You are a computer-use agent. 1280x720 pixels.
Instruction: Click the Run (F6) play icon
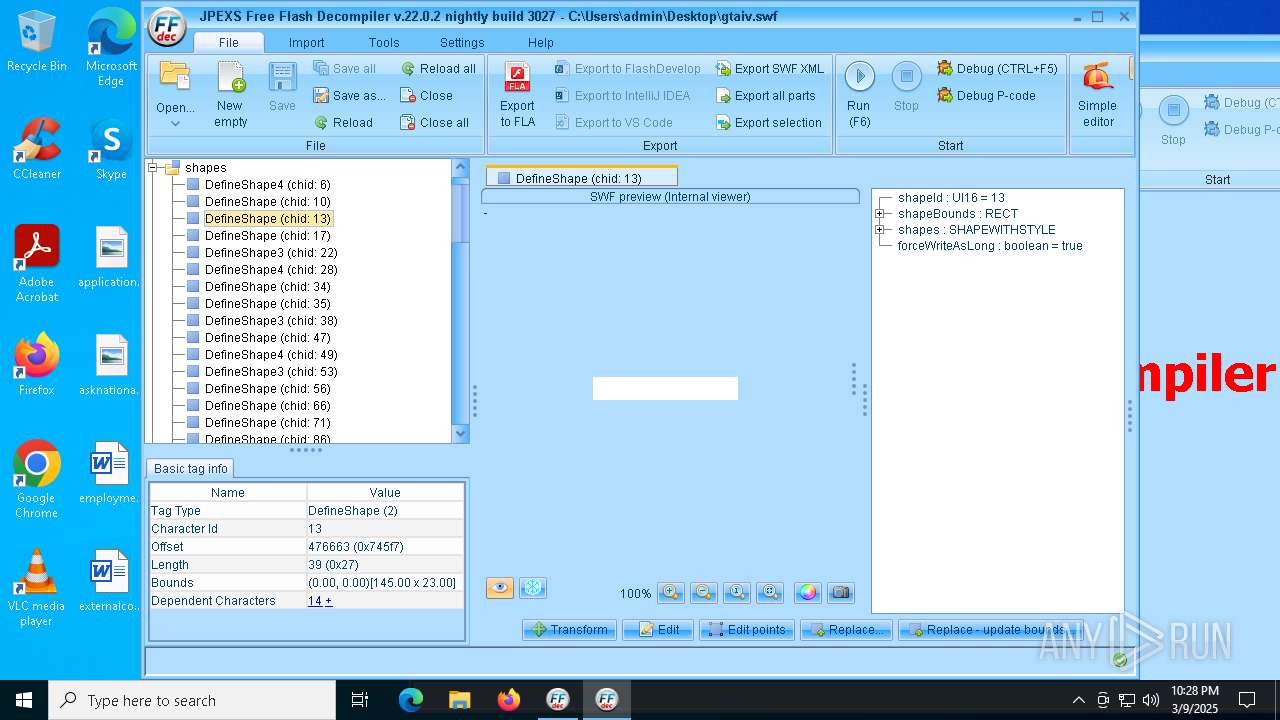pos(859,77)
